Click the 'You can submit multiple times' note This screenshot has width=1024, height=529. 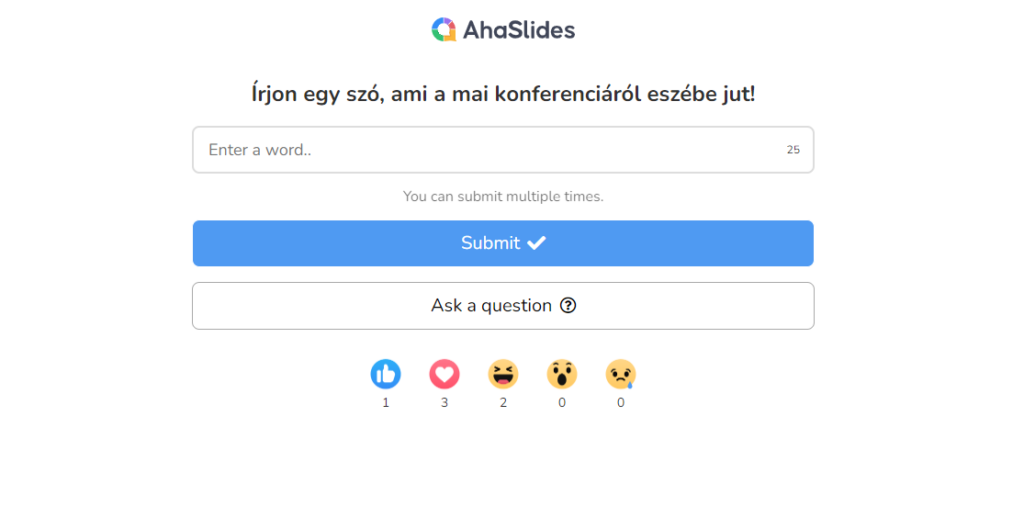click(x=503, y=197)
